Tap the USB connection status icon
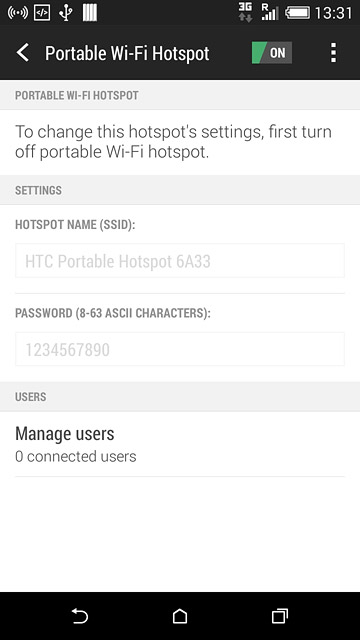The image size is (360, 640). pyautogui.click(x=66, y=13)
